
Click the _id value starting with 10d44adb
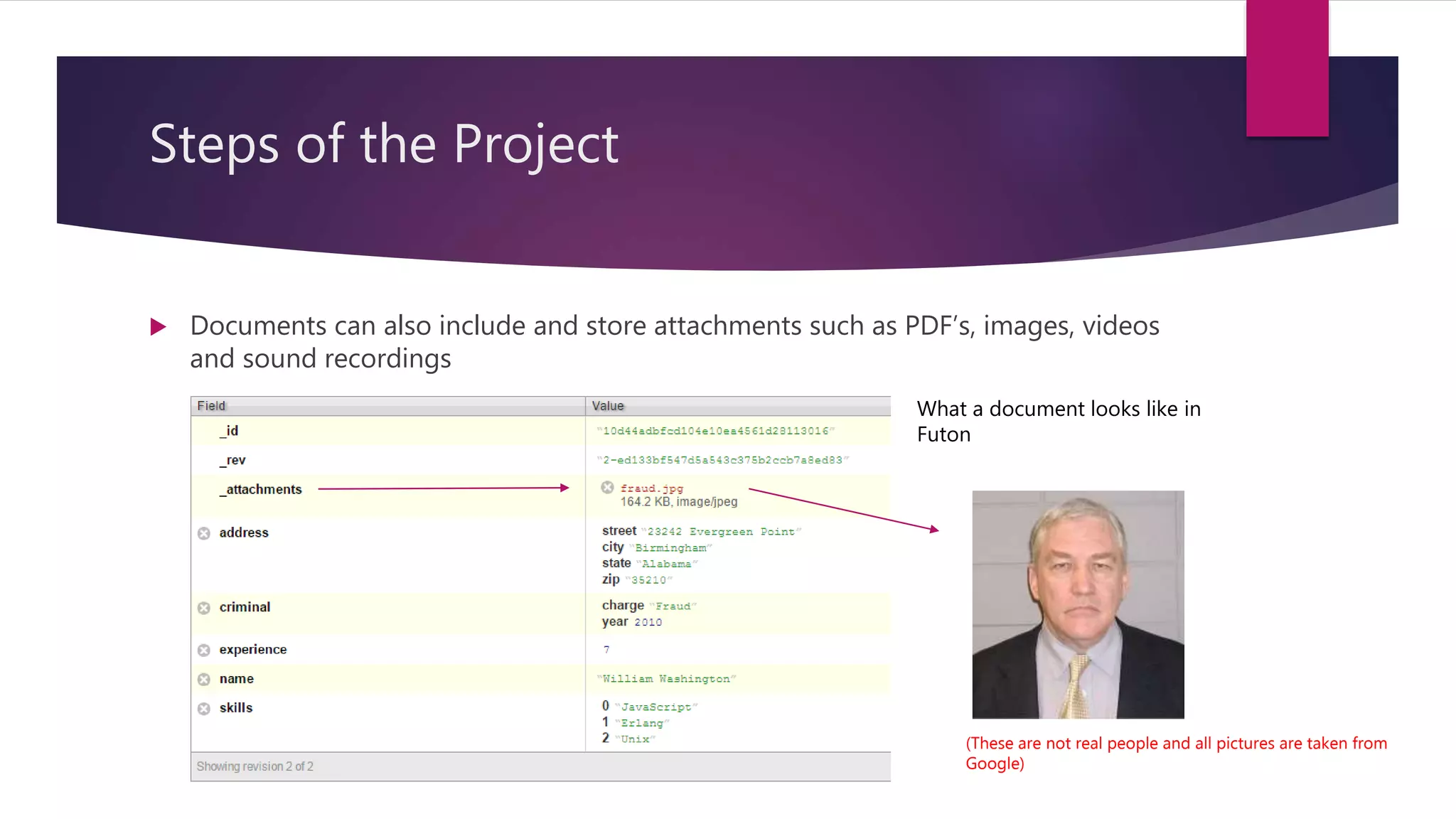point(715,431)
